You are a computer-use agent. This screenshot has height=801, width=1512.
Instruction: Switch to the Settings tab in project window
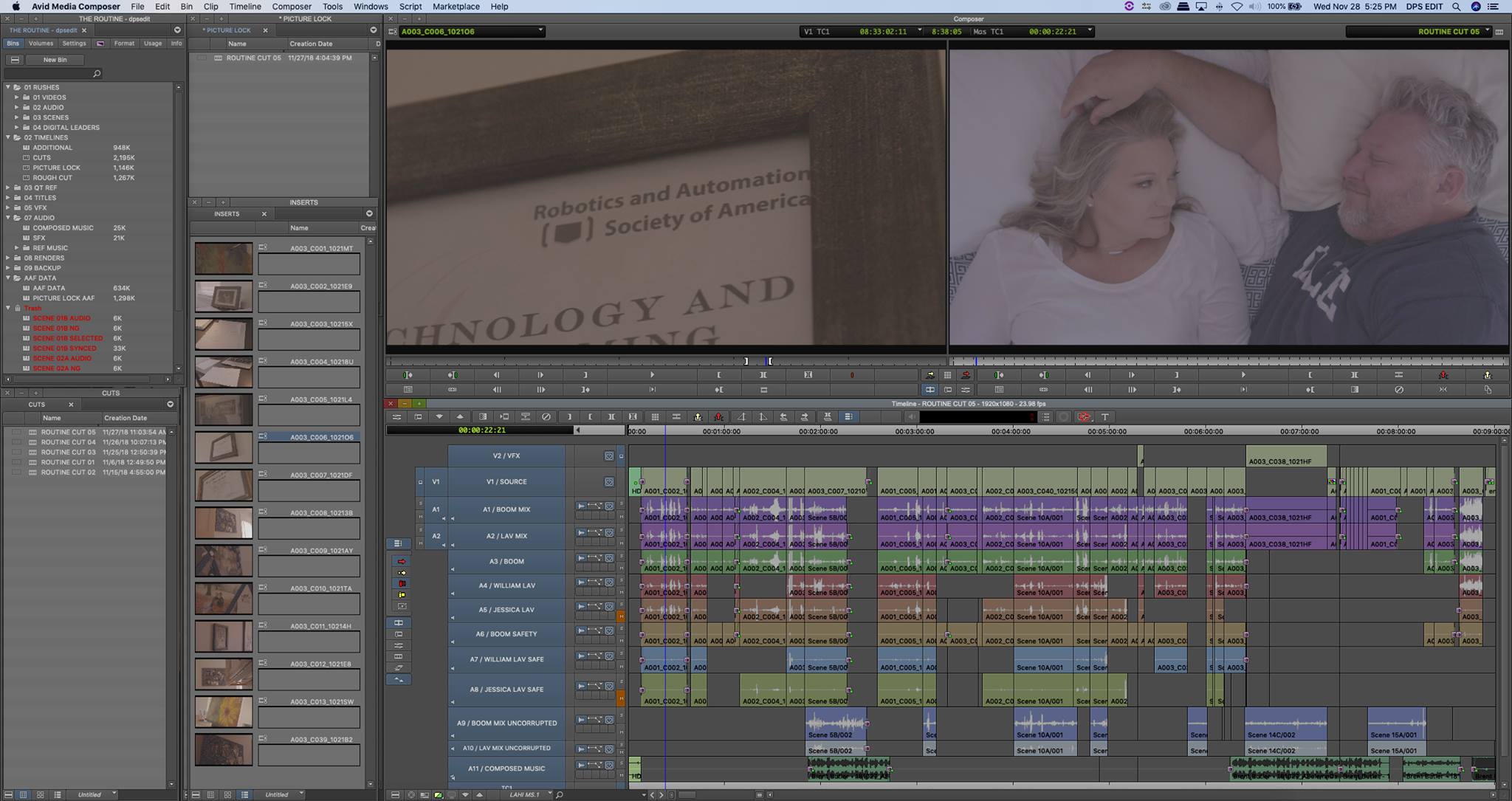(74, 44)
